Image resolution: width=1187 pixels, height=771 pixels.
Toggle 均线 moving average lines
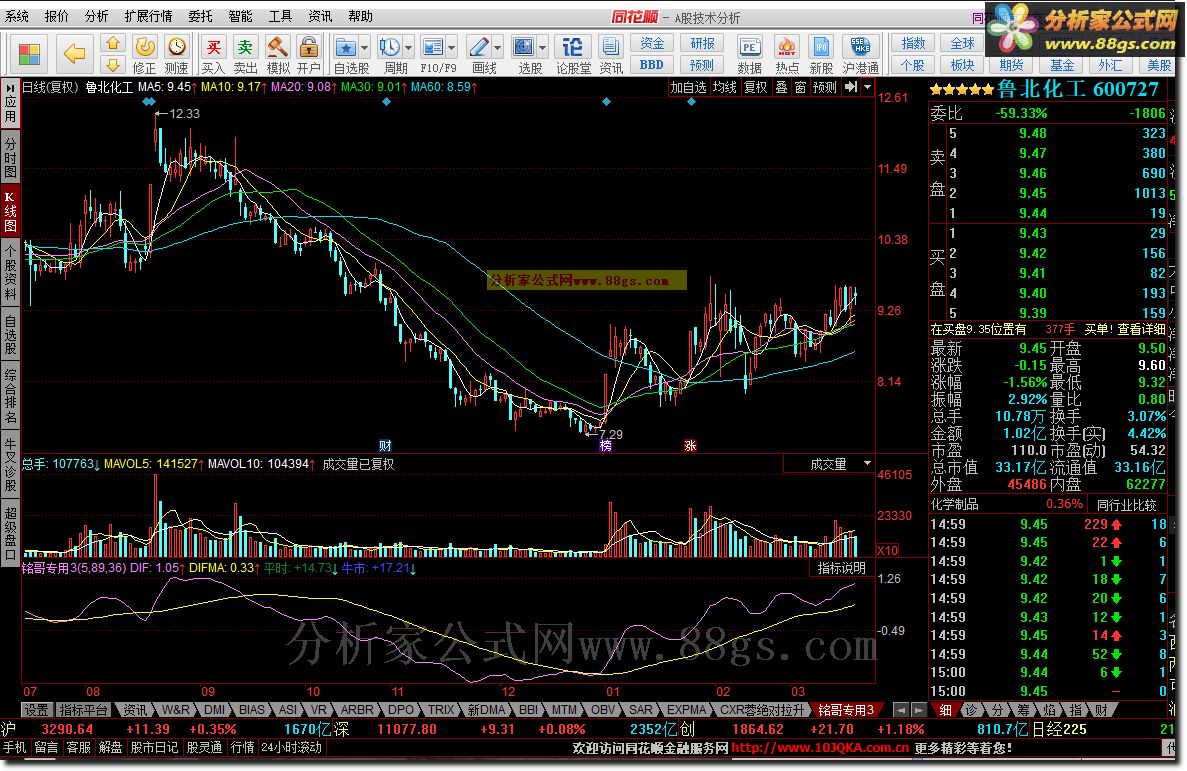coord(724,87)
